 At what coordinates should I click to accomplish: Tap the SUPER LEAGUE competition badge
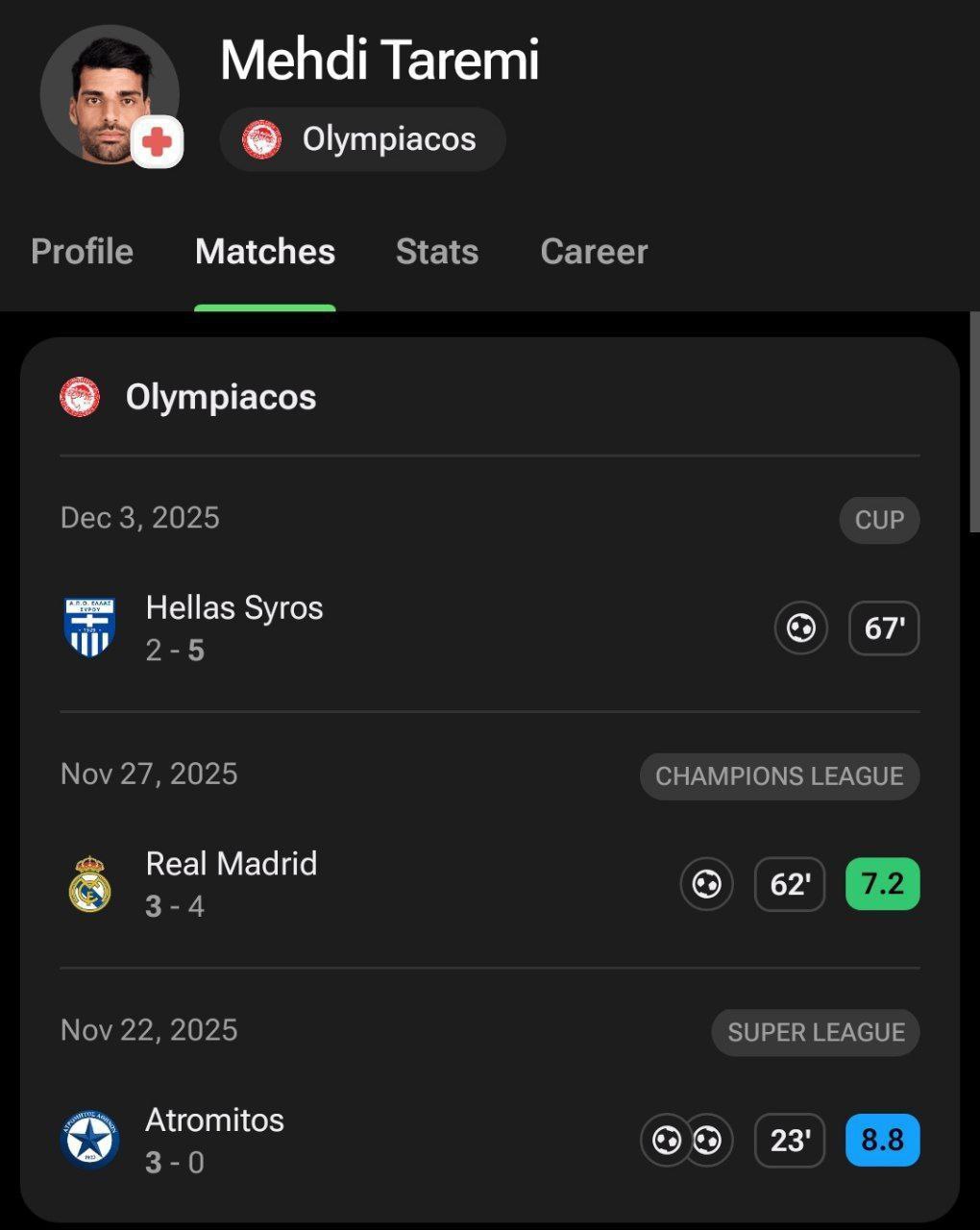pyautogui.click(x=816, y=1033)
